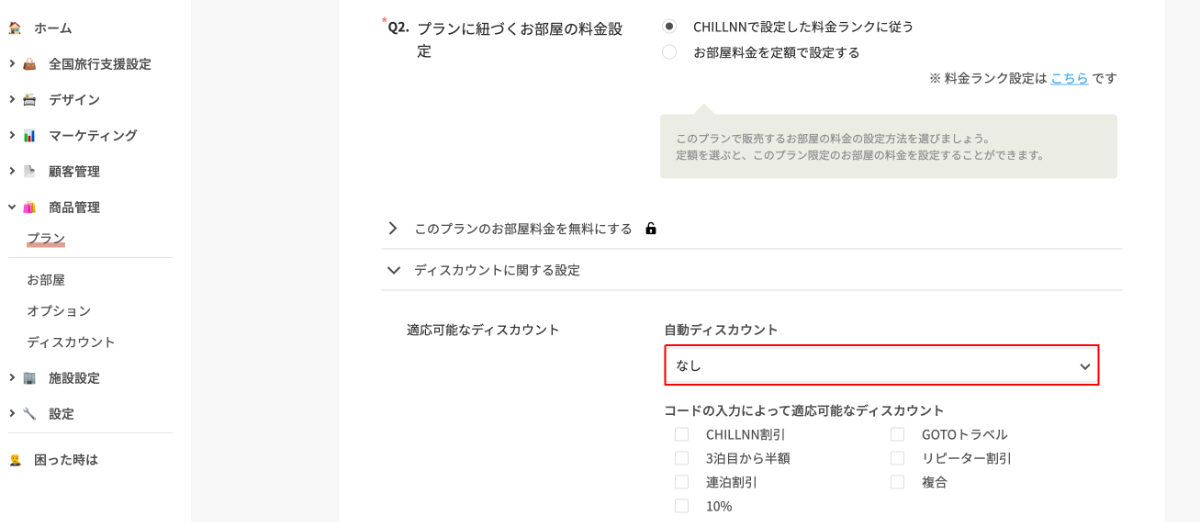The image size is (1200, 522).
Task: Select CHILLNNで設定した料金ランクに従う radio option
Action: point(669,26)
